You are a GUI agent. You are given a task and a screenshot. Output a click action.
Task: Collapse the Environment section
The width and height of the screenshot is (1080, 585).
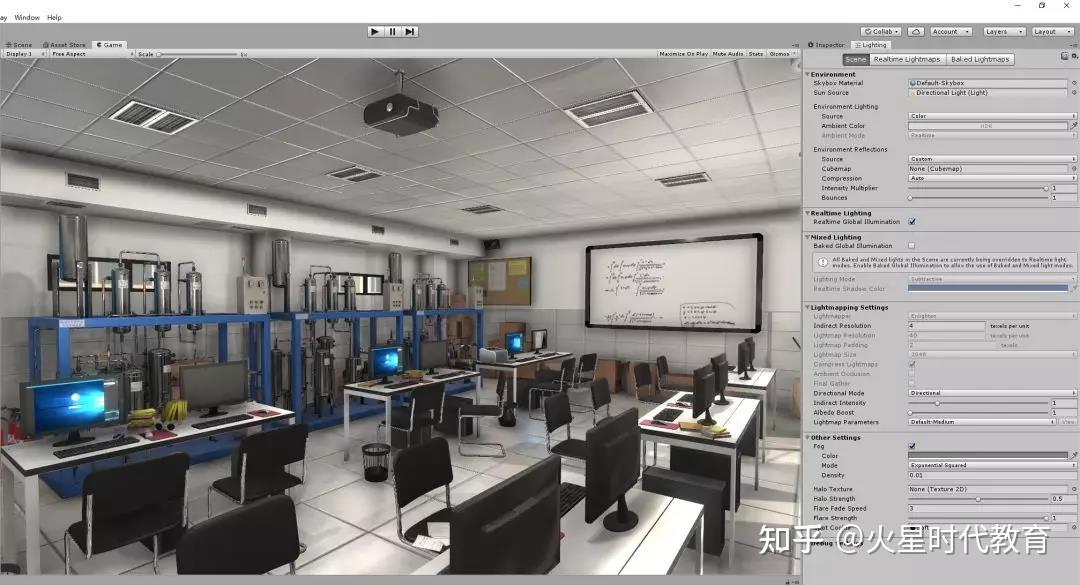click(807, 74)
